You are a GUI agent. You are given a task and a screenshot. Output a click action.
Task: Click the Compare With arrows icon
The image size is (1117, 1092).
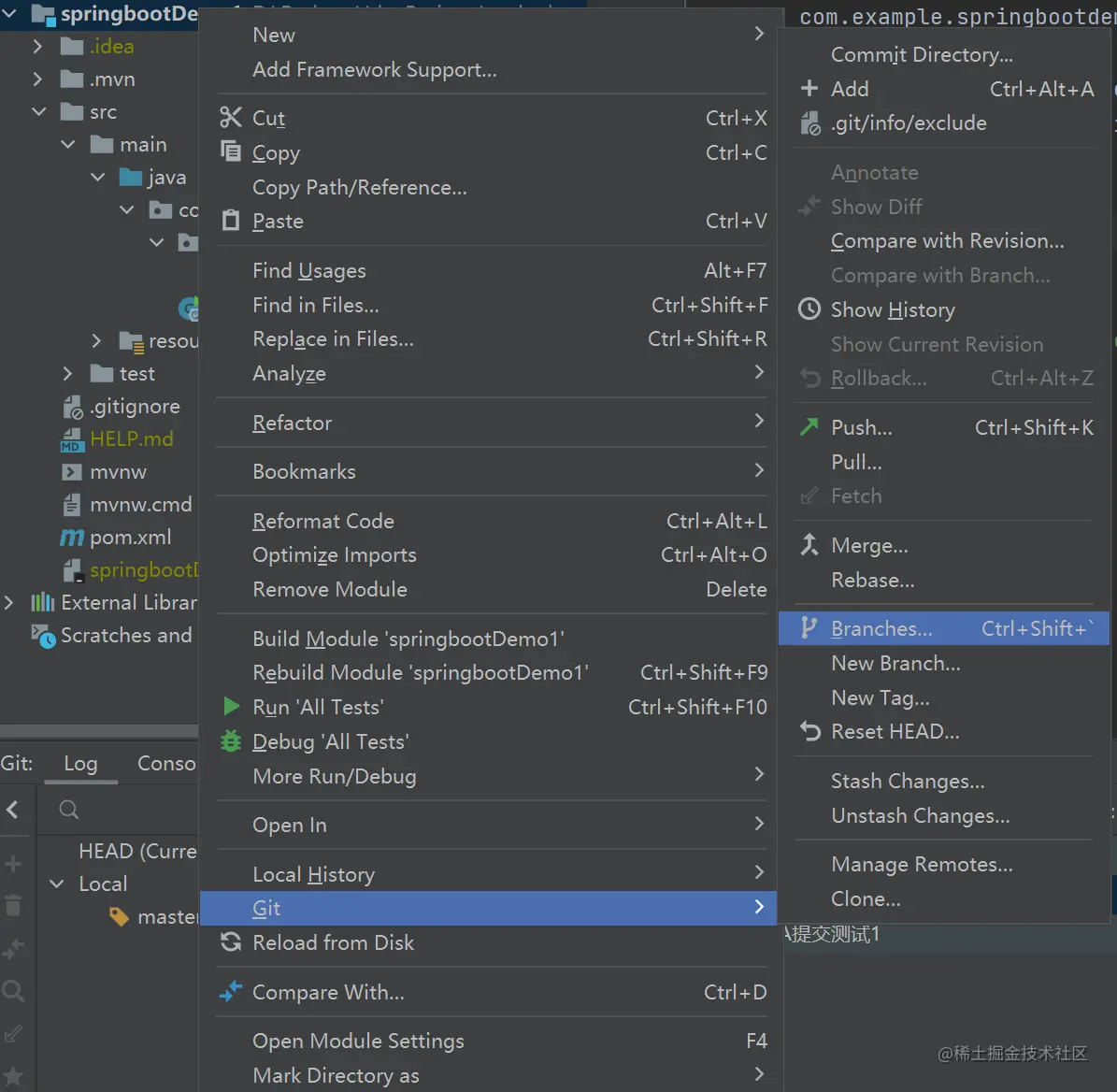(231, 992)
